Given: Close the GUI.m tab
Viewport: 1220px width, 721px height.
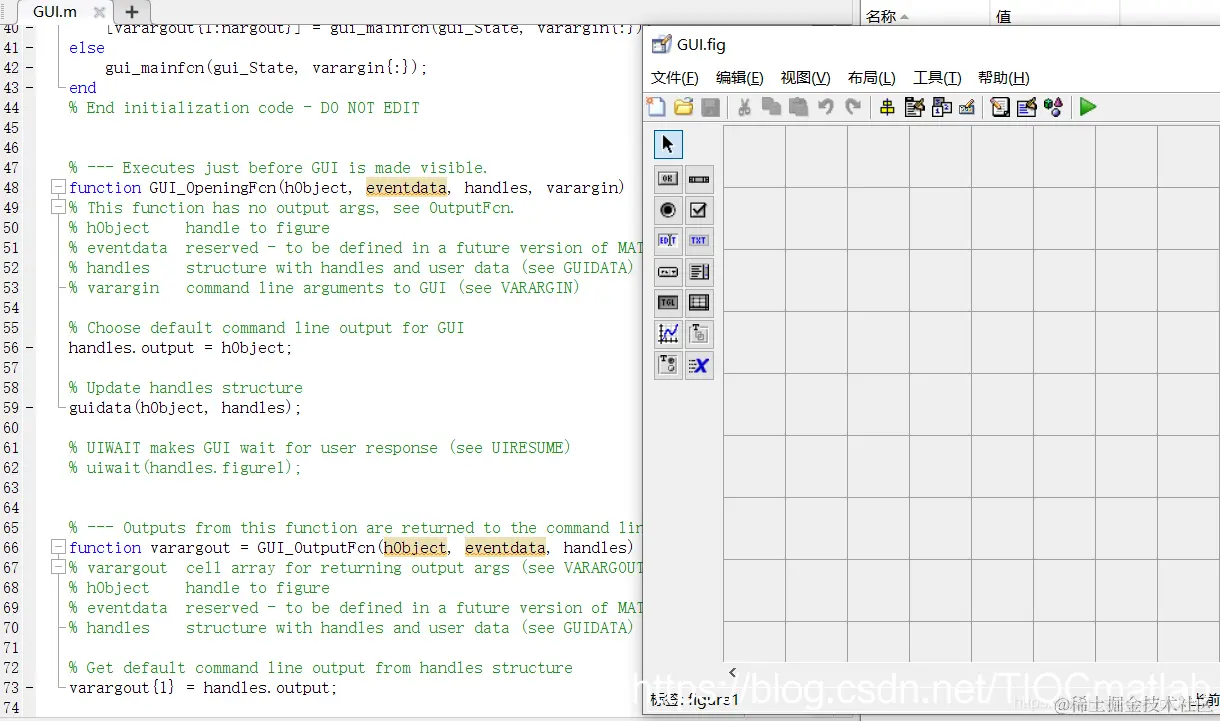Looking at the screenshot, I should tap(99, 13).
